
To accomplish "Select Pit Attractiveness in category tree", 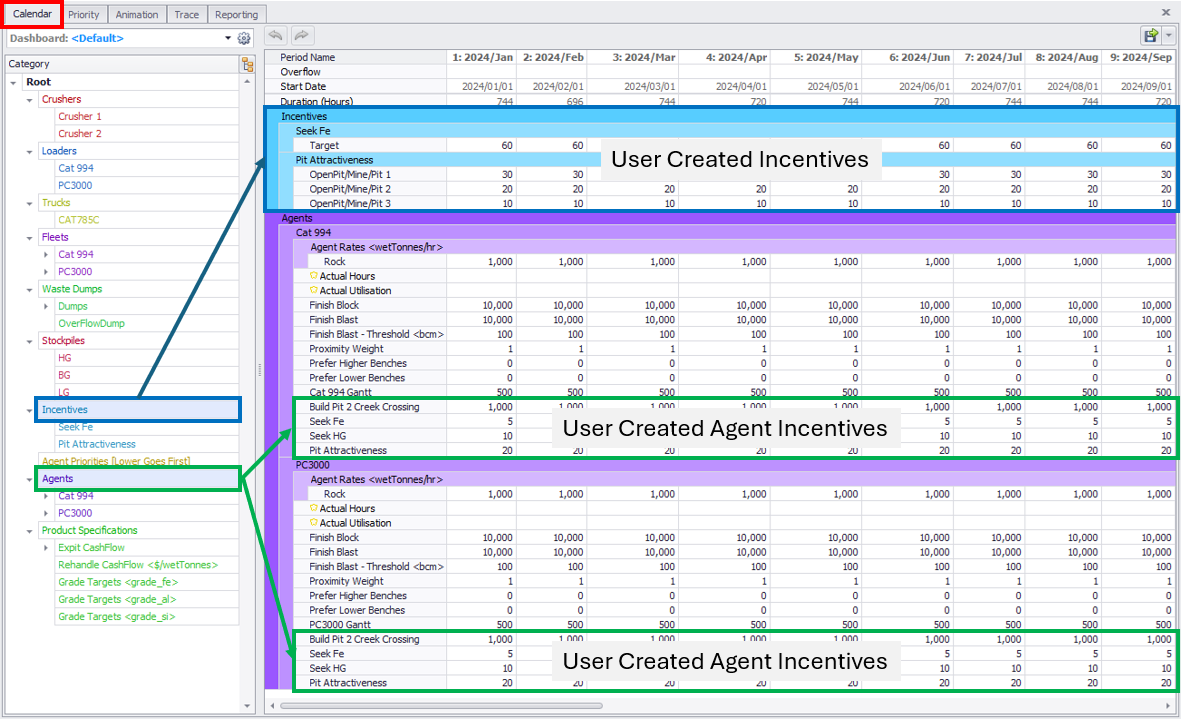I will point(96,444).
